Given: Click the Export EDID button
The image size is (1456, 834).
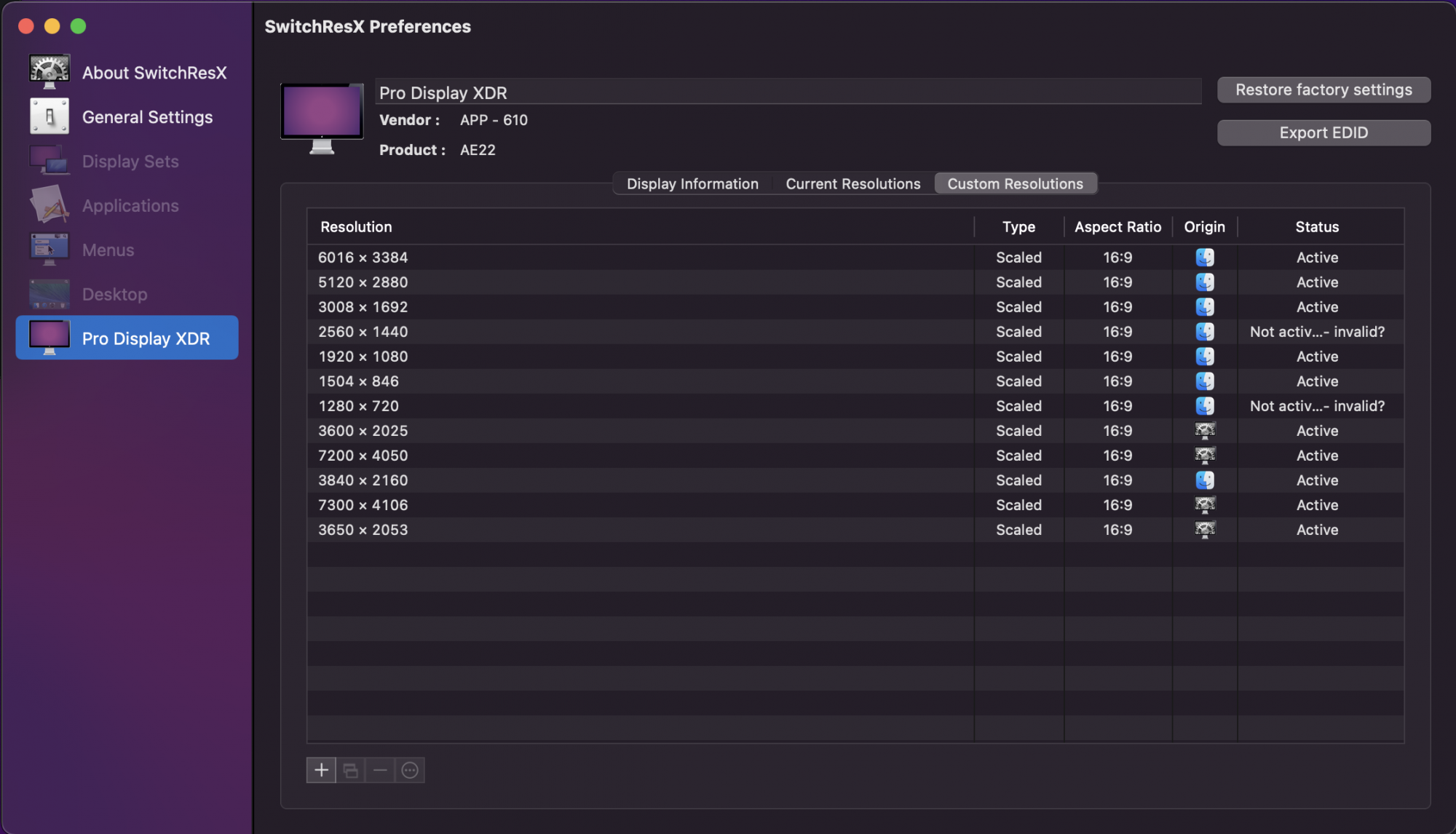Looking at the screenshot, I should pyautogui.click(x=1323, y=133).
